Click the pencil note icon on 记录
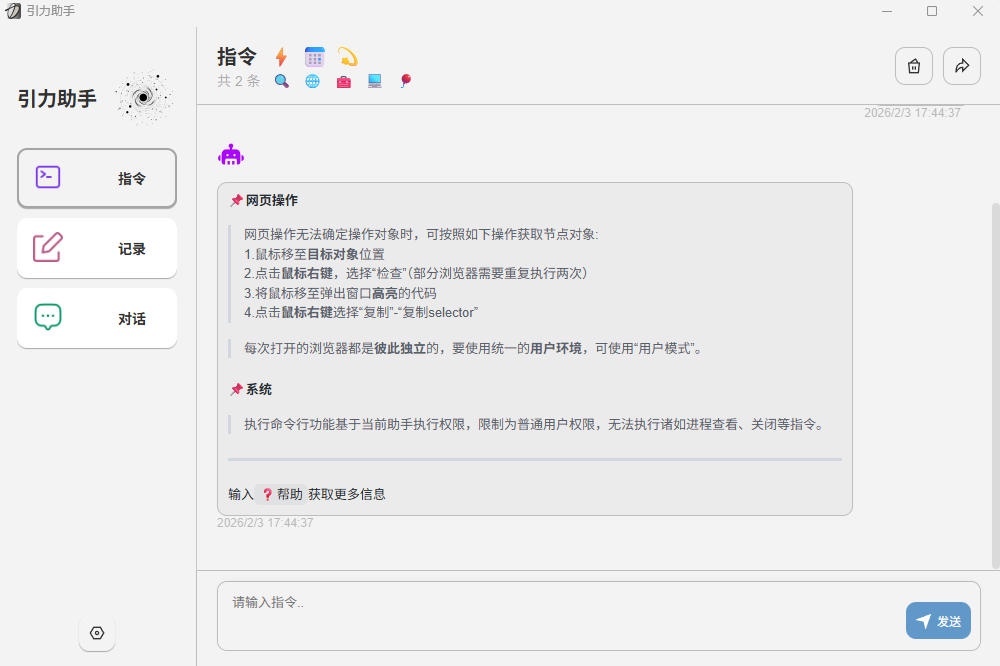This screenshot has width=1000, height=666. click(48, 248)
